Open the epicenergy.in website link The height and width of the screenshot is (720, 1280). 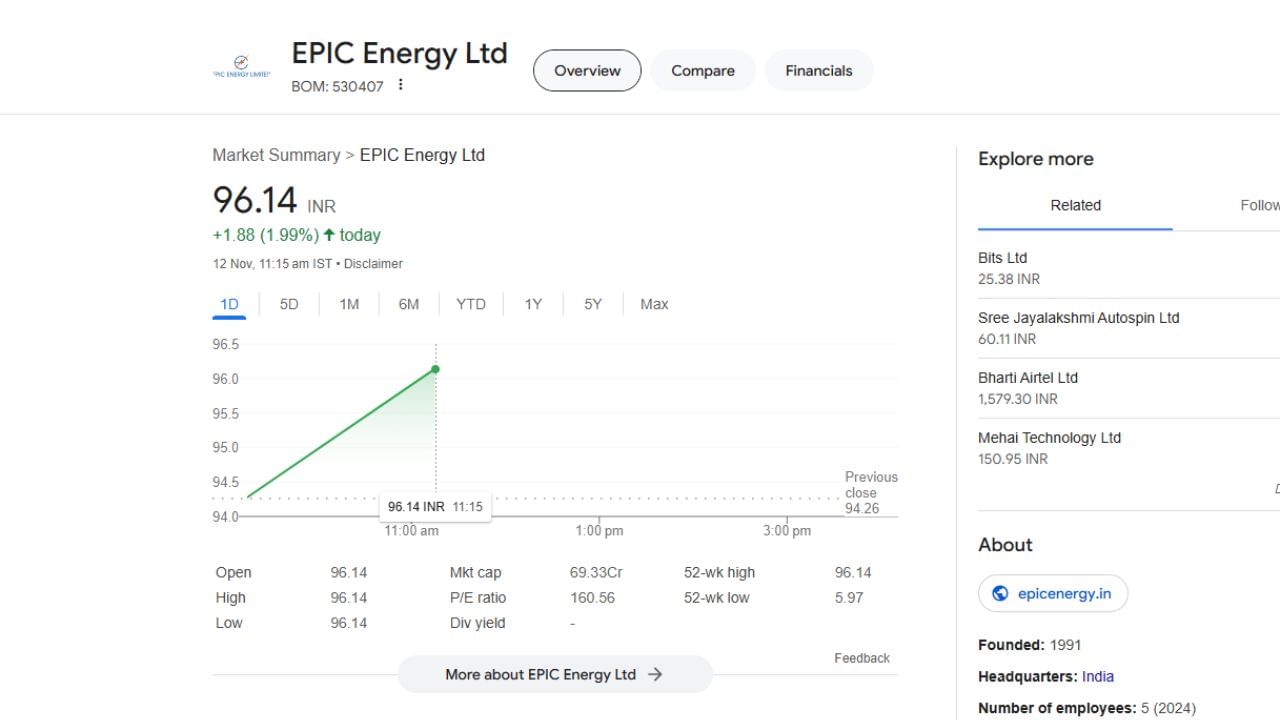[x=1053, y=593]
